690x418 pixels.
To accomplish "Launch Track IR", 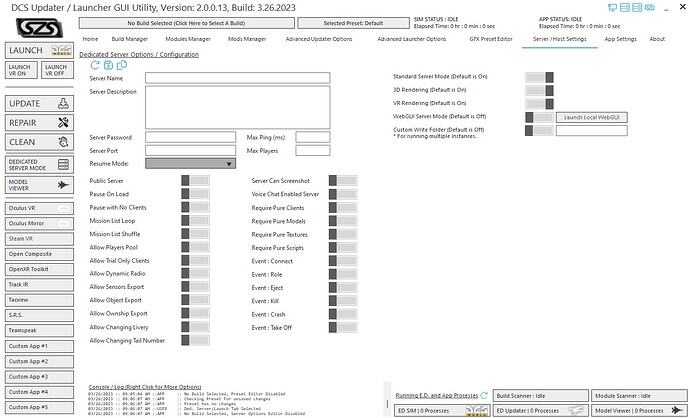I will [x=39, y=285].
